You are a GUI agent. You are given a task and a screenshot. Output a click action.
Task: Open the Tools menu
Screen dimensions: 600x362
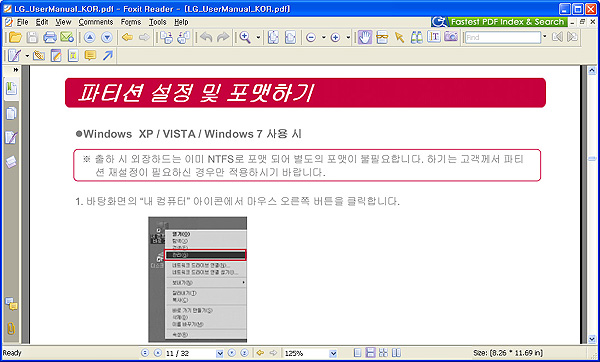coord(158,22)
